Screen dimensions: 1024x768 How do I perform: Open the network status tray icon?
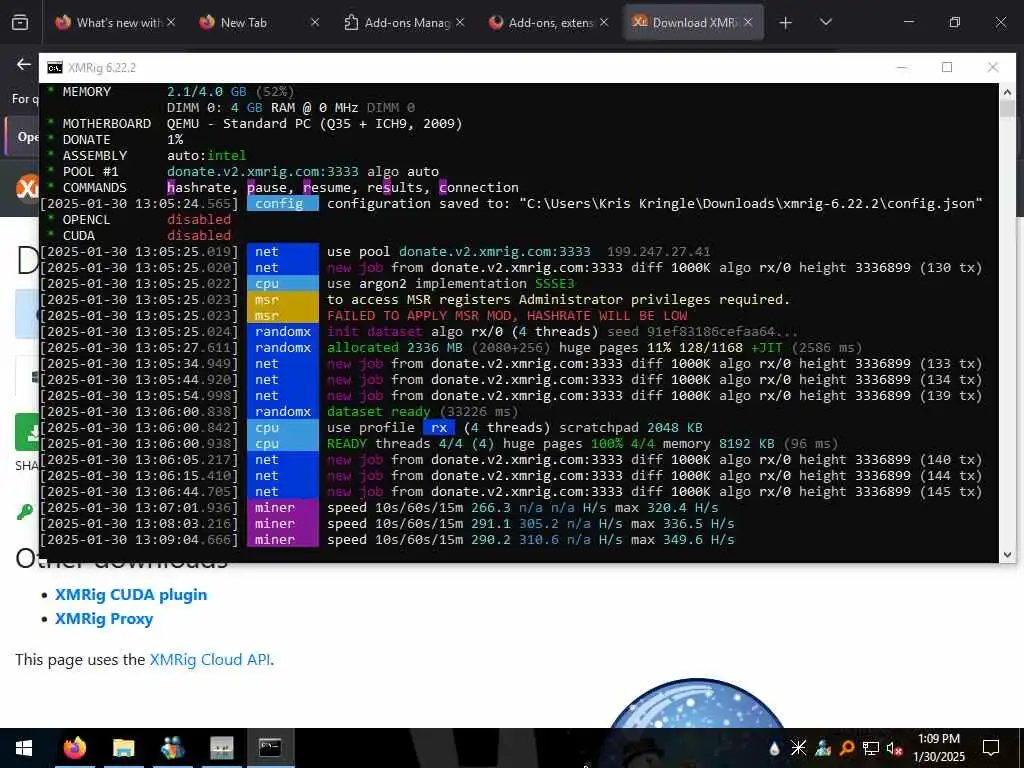click(x=871, y=748)
